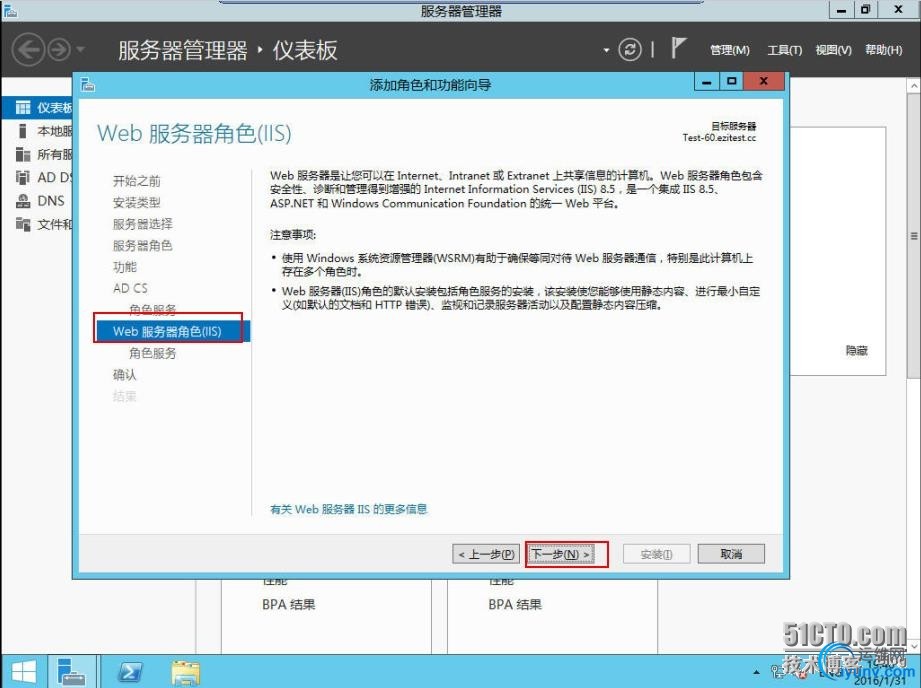Open the 视图(V) menu
Image resolution: width=921 pixels, height=688 pixels.
pyautogui.click(x=833, y=51)
